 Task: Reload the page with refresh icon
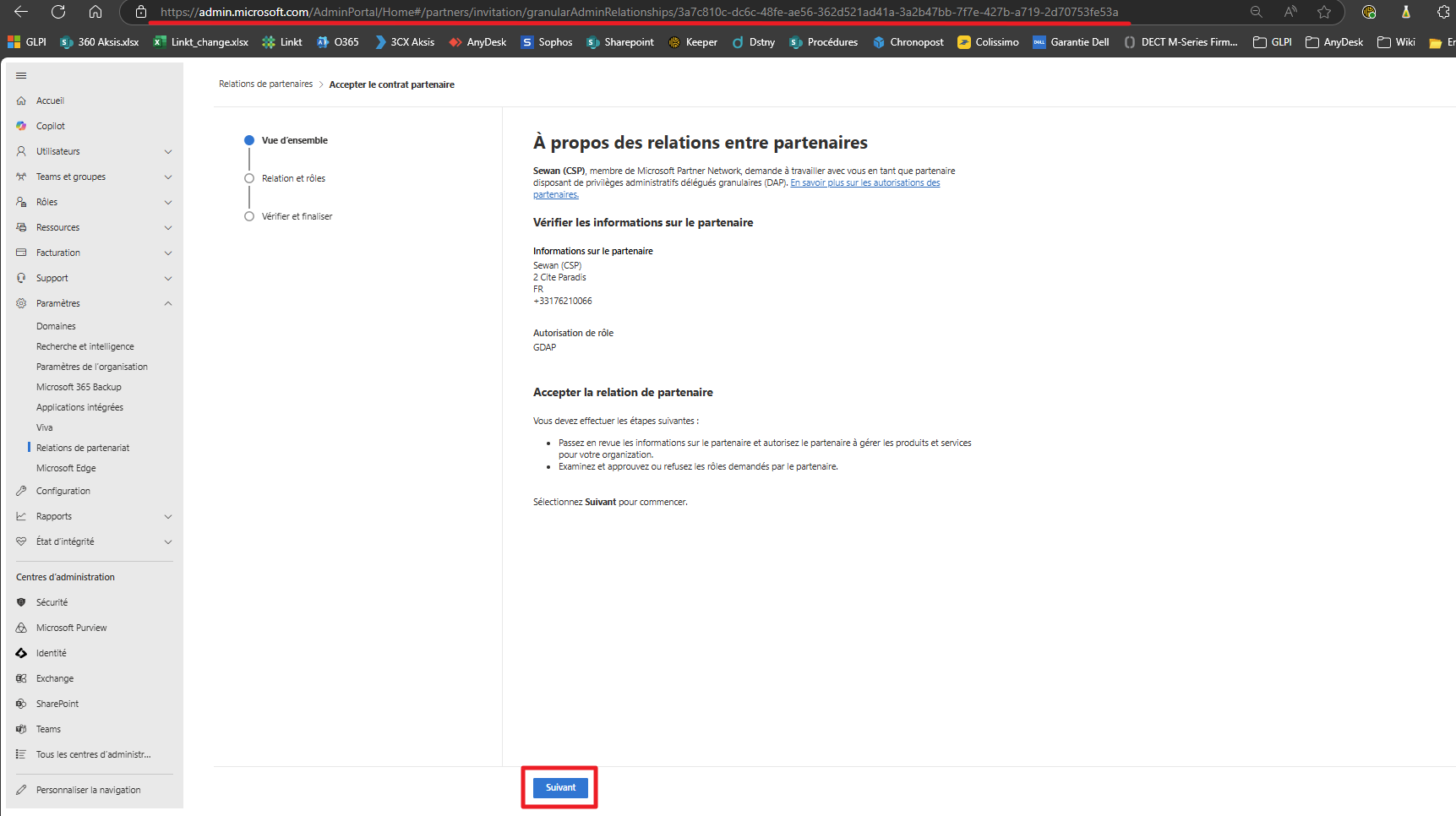58,12
